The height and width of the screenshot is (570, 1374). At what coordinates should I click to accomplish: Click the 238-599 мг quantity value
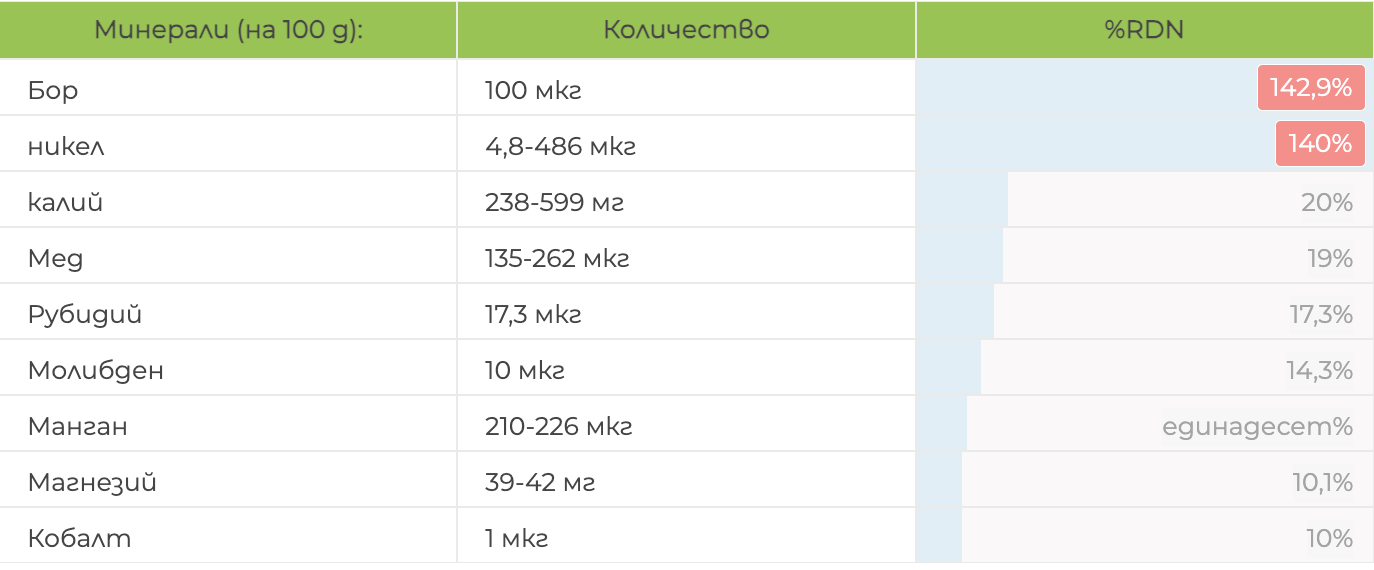click(554, 203)
